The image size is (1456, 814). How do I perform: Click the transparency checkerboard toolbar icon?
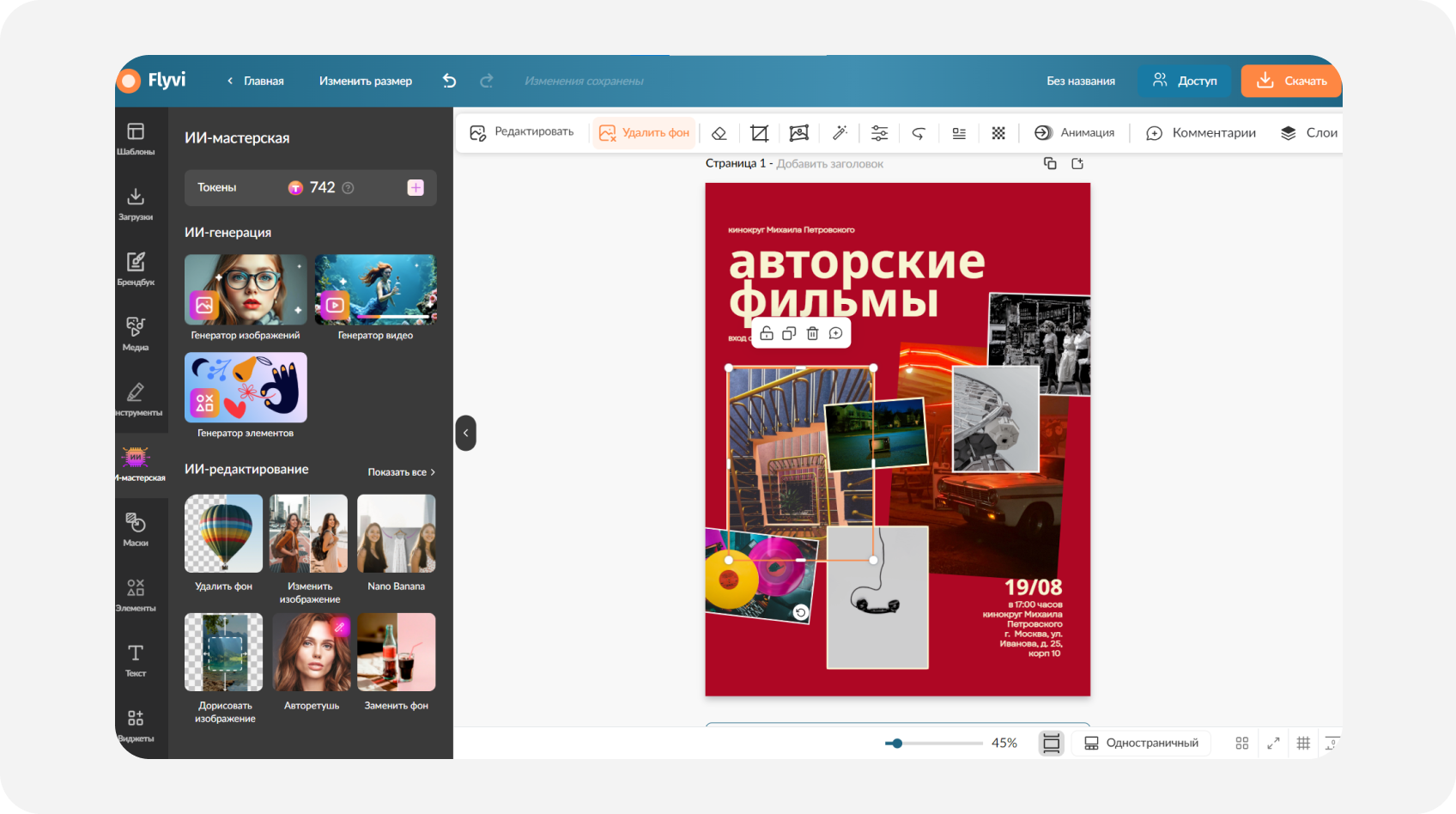(998, 133)
